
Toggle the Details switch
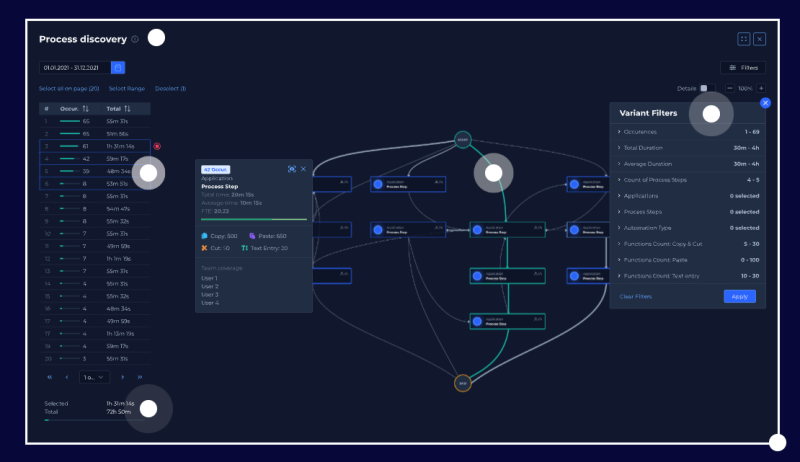tap(706, 88)
